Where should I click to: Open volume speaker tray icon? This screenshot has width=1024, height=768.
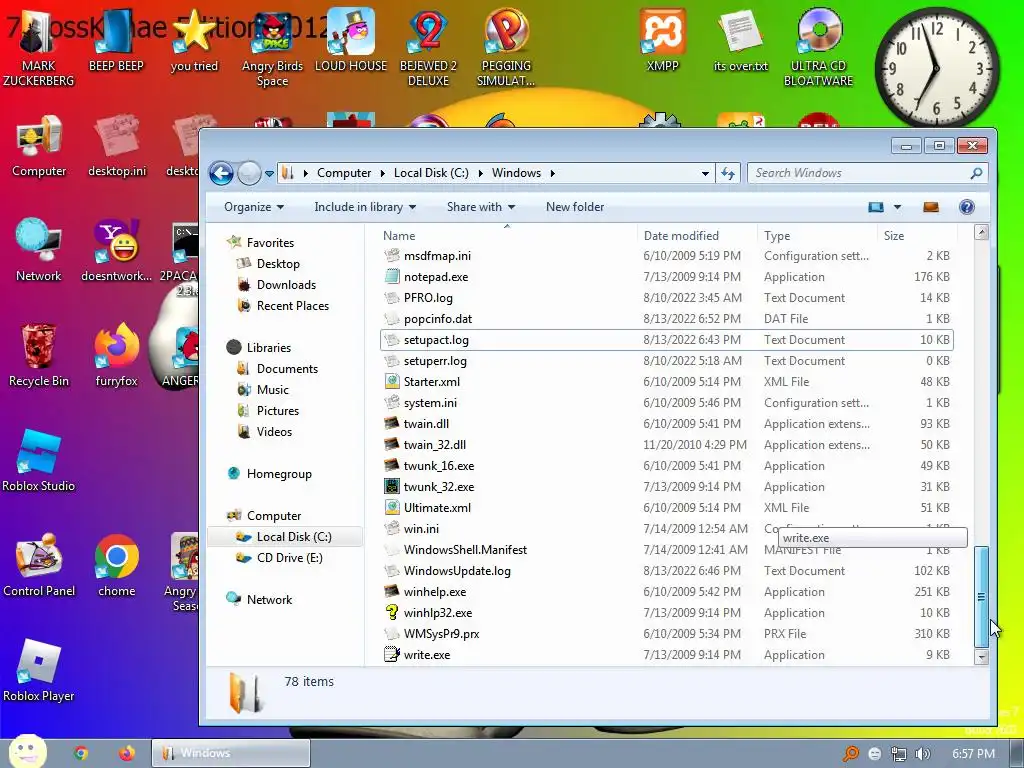pyautogui.click(x=922, y=754)
